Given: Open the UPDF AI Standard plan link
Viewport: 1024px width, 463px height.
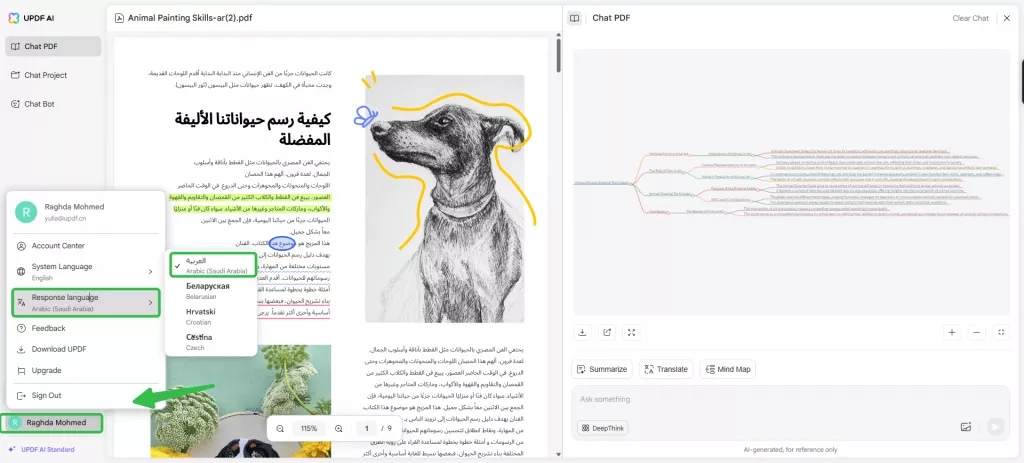Looking at the screenshot, I should pyautogui.click(x=41, y=449).
